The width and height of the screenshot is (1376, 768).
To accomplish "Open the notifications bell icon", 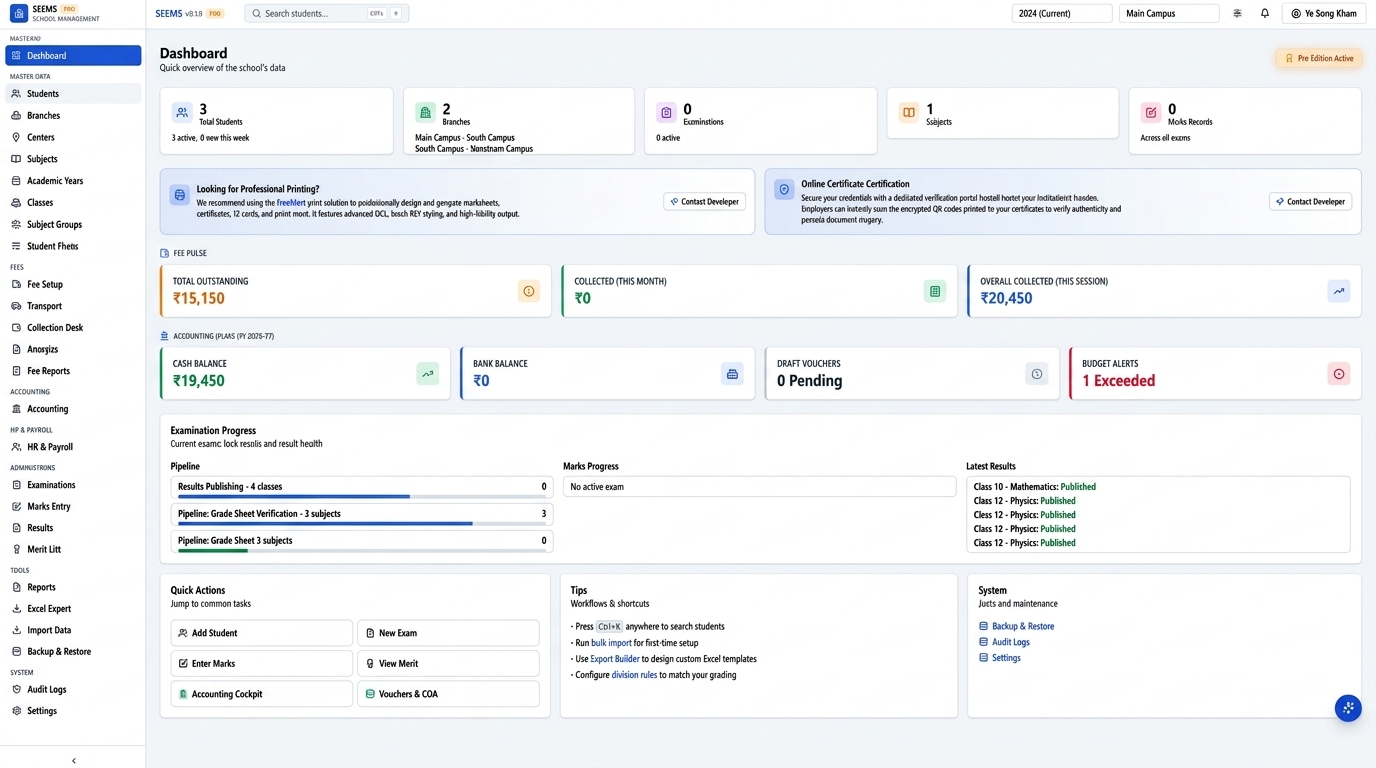I will coord(1264,13).
